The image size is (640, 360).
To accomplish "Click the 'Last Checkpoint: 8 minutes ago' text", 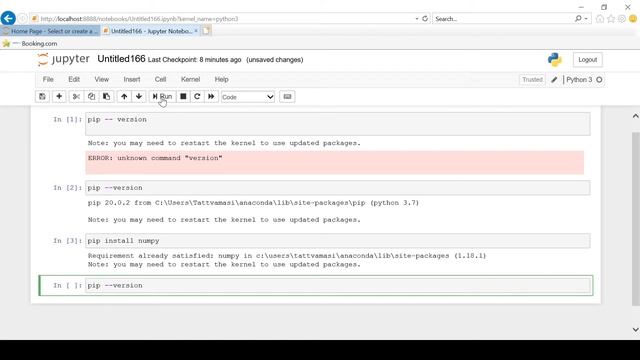I will (194, 60).
